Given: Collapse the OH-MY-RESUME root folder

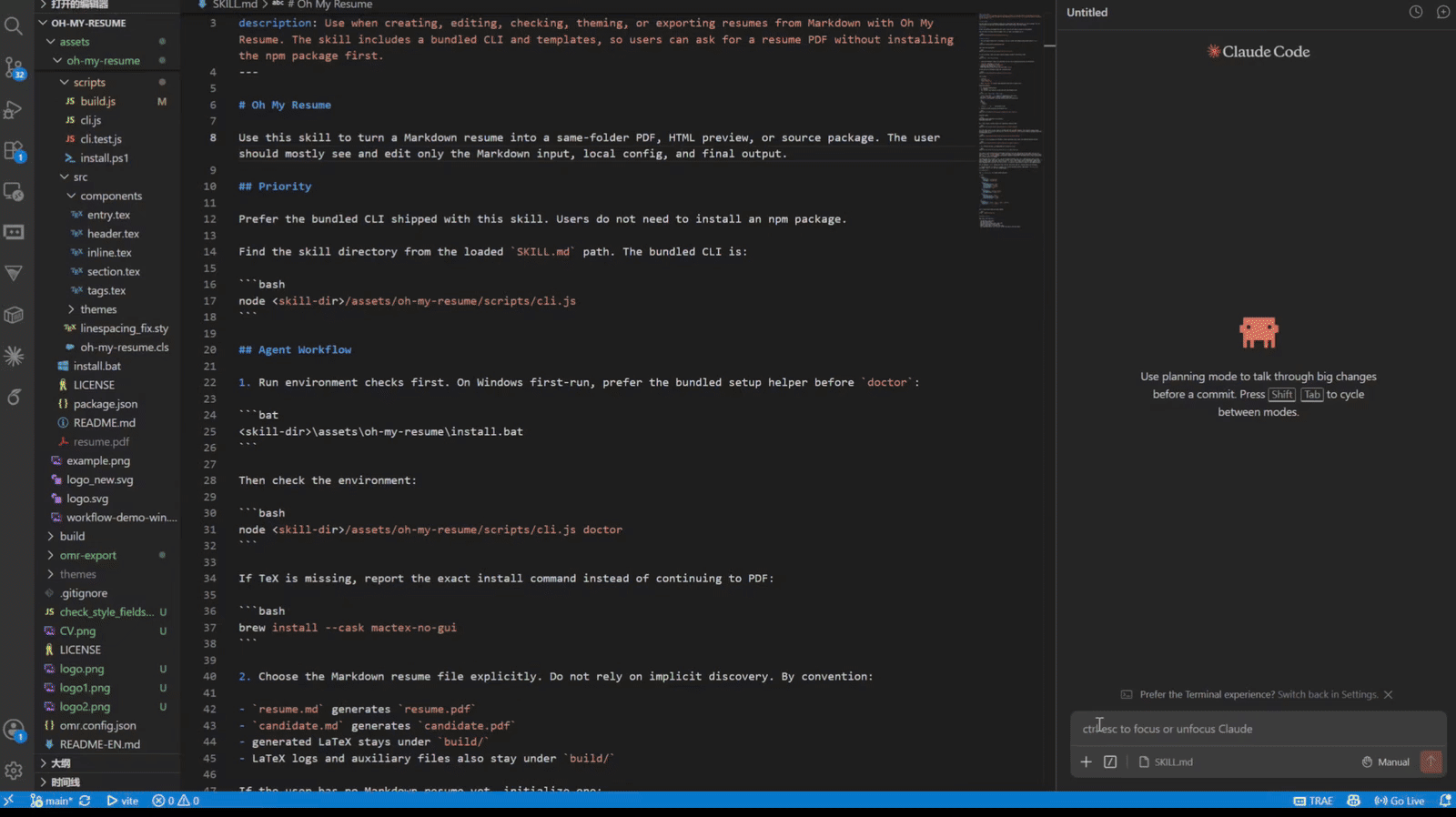Looking at the screenshot, I should pyautogui.click(x=88, y=23).
